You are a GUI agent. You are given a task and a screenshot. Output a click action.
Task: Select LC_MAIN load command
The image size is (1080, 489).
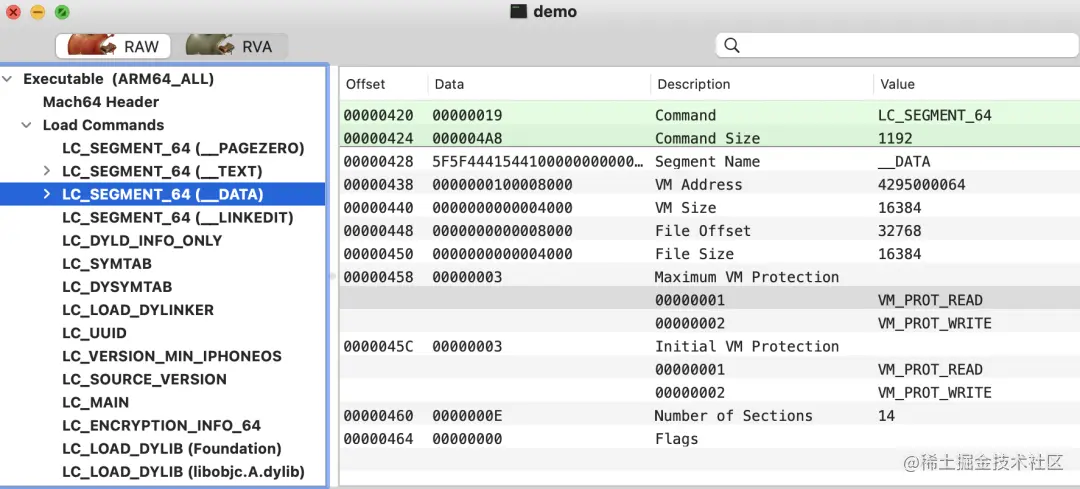pos(95,402)
